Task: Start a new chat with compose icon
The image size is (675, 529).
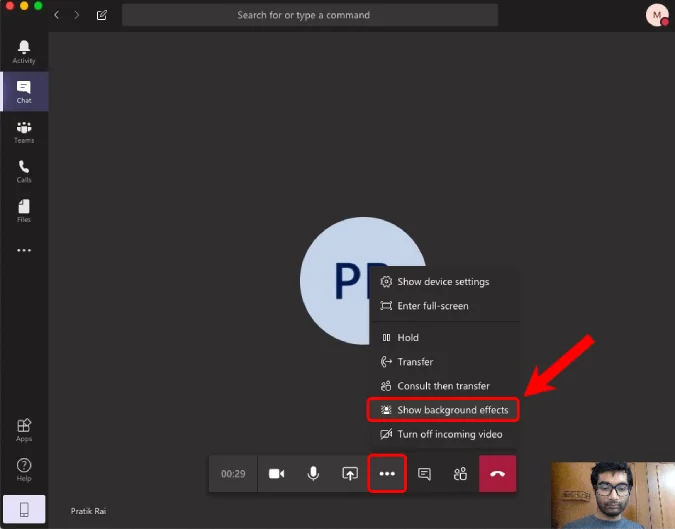Action: point(102,15)
